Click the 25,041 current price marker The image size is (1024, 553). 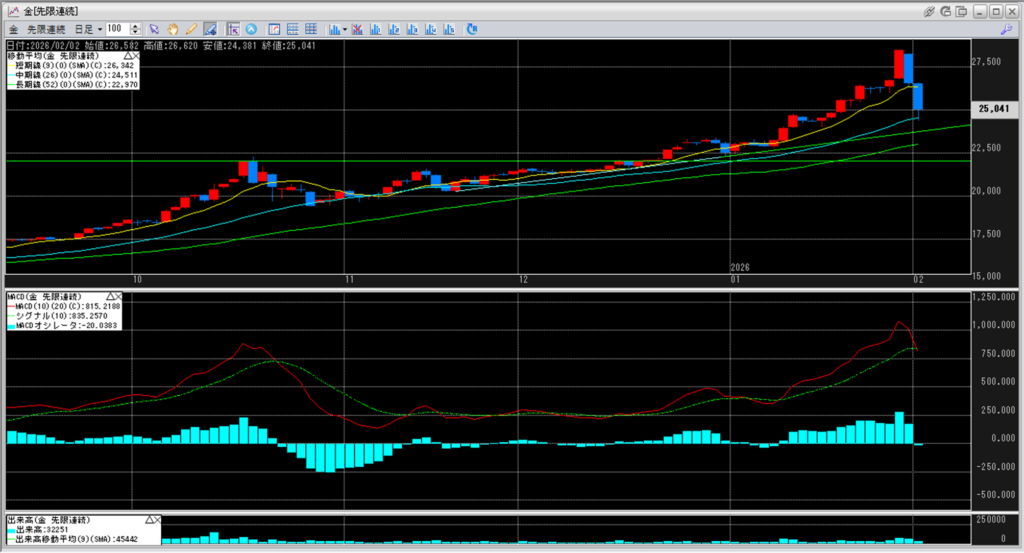(996, 109)
